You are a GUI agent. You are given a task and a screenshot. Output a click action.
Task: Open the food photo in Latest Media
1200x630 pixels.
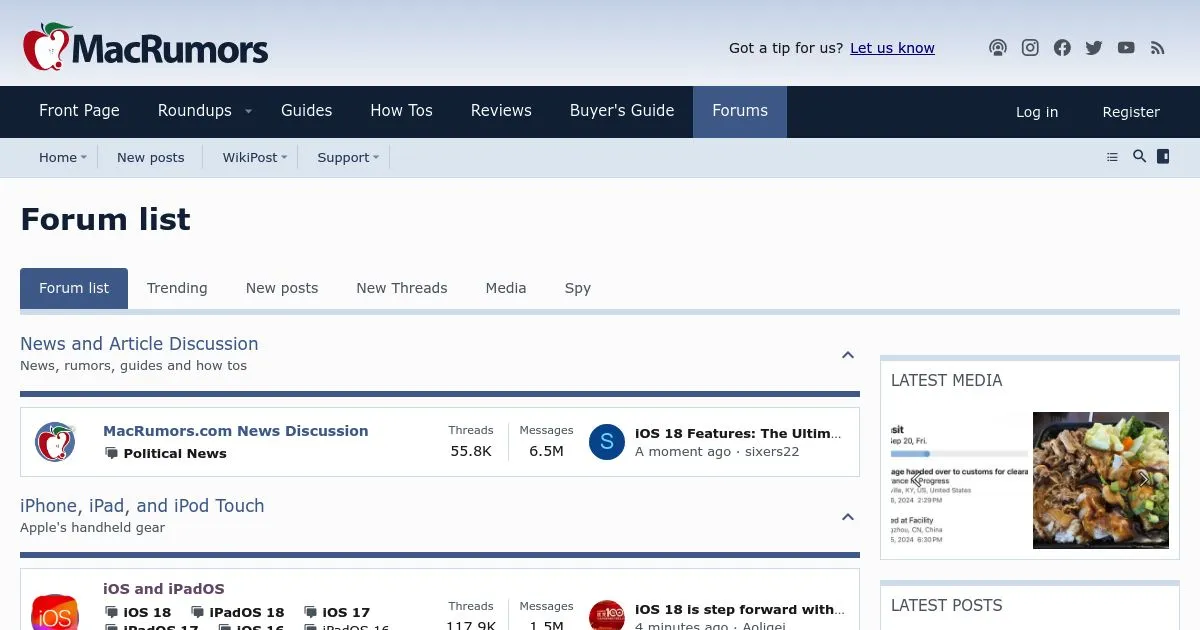point(1101,480)
